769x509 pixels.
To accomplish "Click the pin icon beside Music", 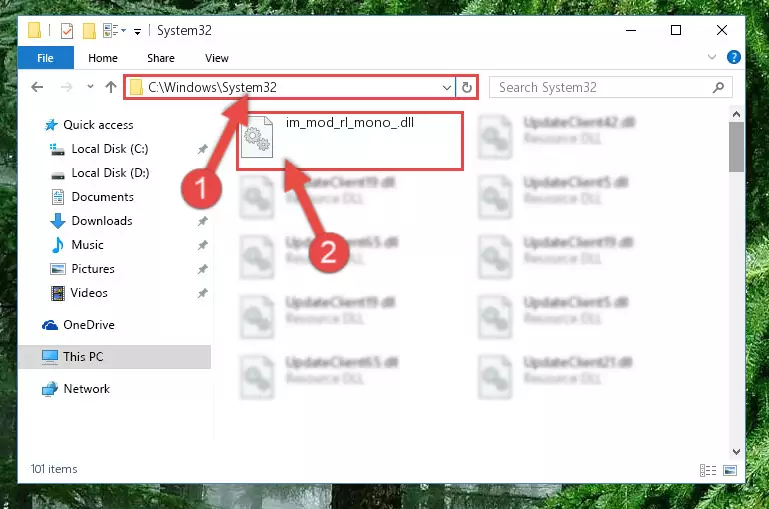I will [203, 245].
